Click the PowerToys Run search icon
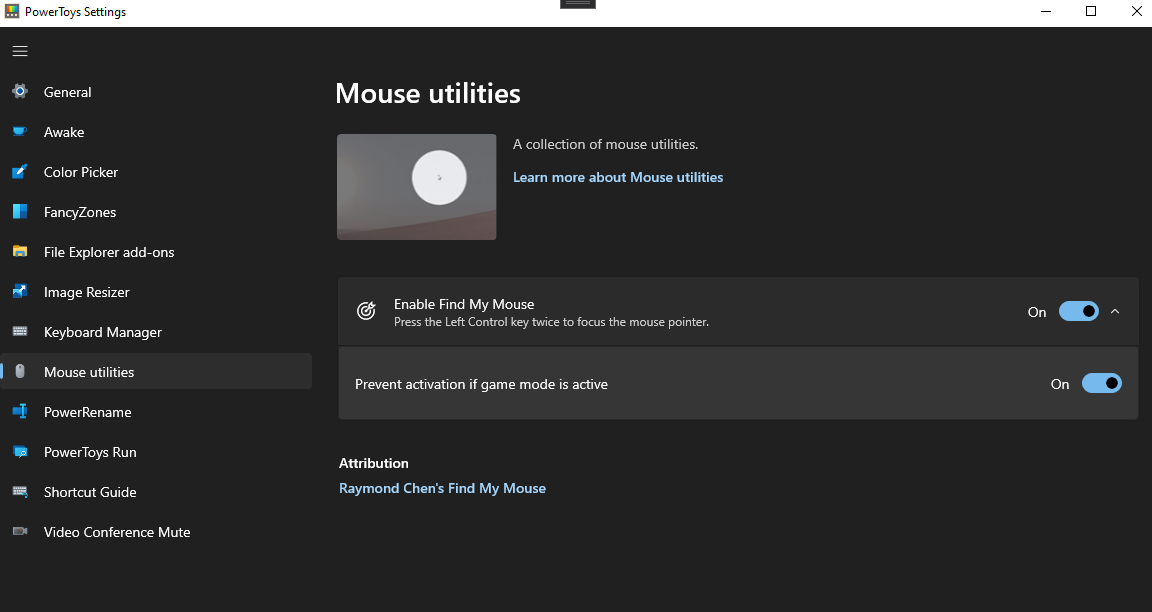Image resolution: width=1152 pixels, height=612 pixels. [20, 452]
